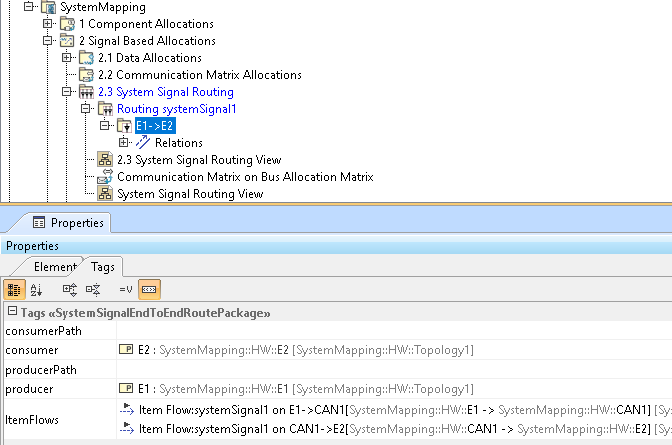Collapse the Tags SystemSignalEndToEndRoutePackage group
The width and height of the screenshot is (672, 445).
coord(12,311)
